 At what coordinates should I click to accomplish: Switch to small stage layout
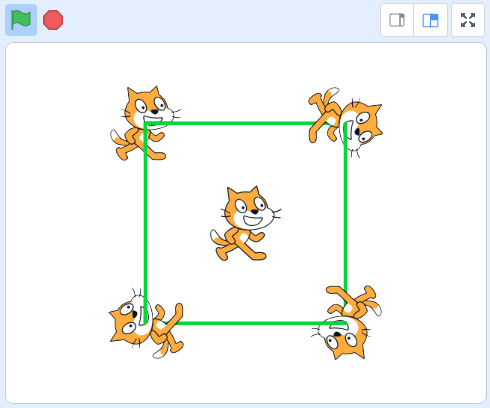pos(397,20)
